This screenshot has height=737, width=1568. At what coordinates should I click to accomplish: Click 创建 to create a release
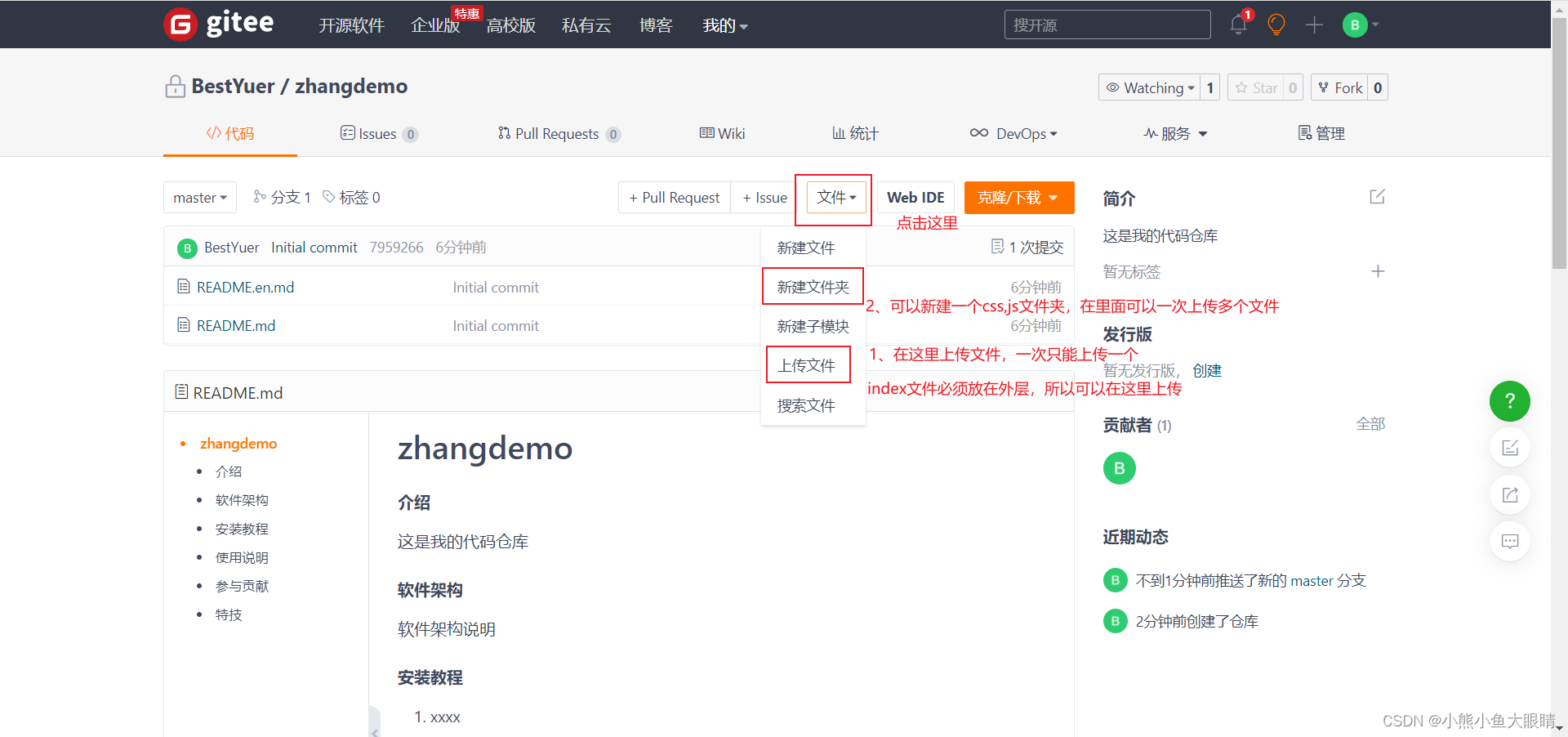pos(1207,370)
